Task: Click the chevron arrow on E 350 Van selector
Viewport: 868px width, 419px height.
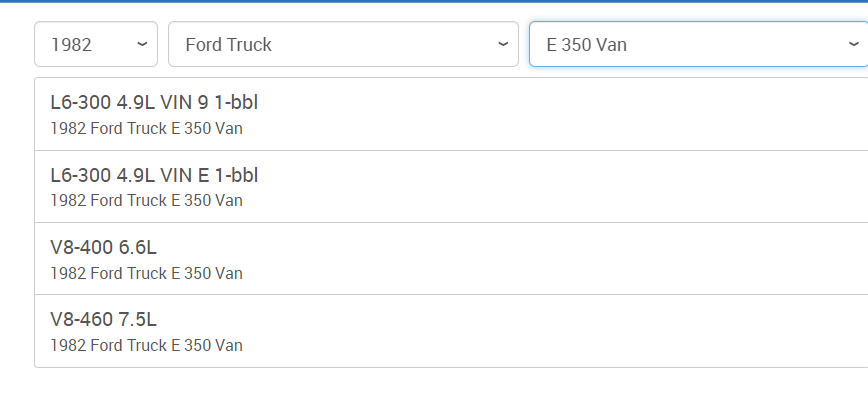Action: tap(853, 45)
